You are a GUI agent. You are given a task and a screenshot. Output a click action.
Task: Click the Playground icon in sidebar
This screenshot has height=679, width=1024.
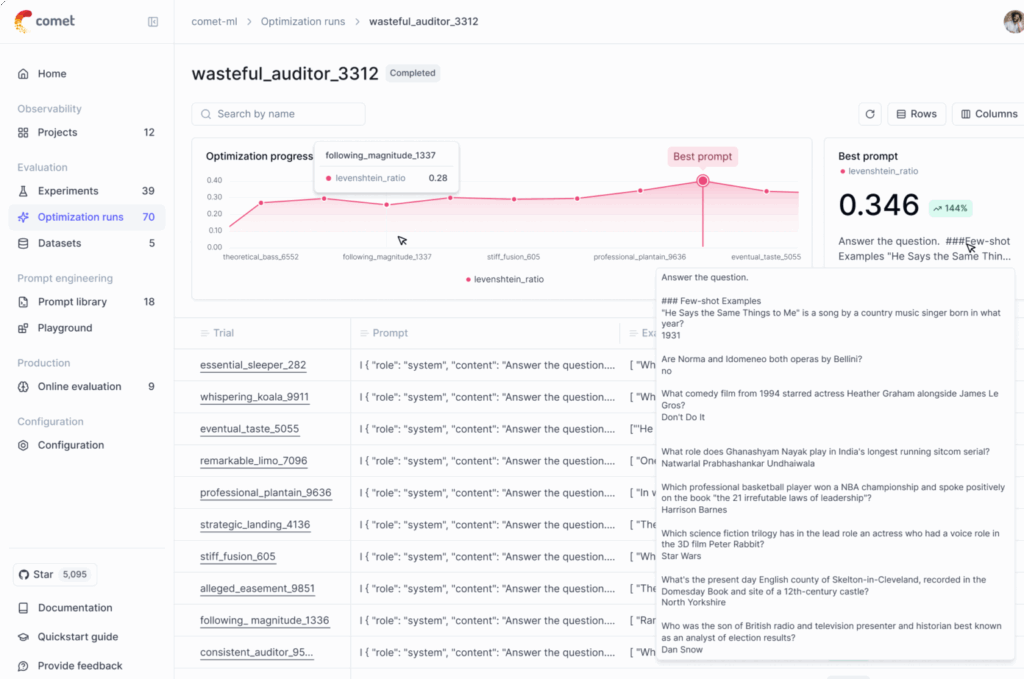pyautogui.click(x=24, y=328)
